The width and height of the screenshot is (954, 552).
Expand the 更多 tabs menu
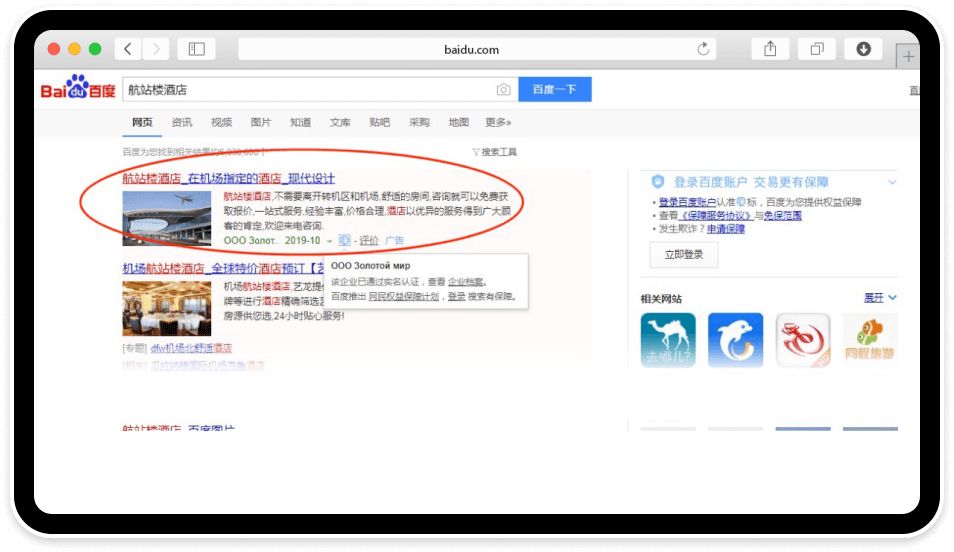pyautogui.click(x=498, y=122)
